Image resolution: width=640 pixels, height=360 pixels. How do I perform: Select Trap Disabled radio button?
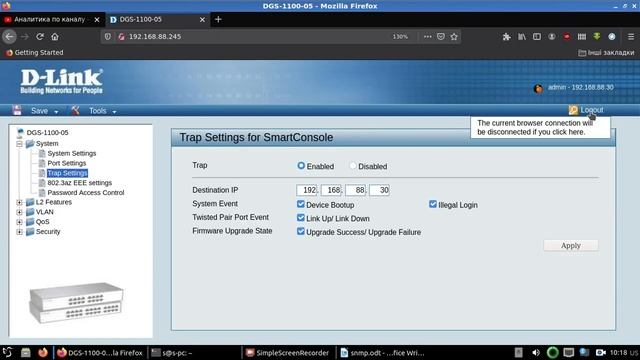point(353,166)
